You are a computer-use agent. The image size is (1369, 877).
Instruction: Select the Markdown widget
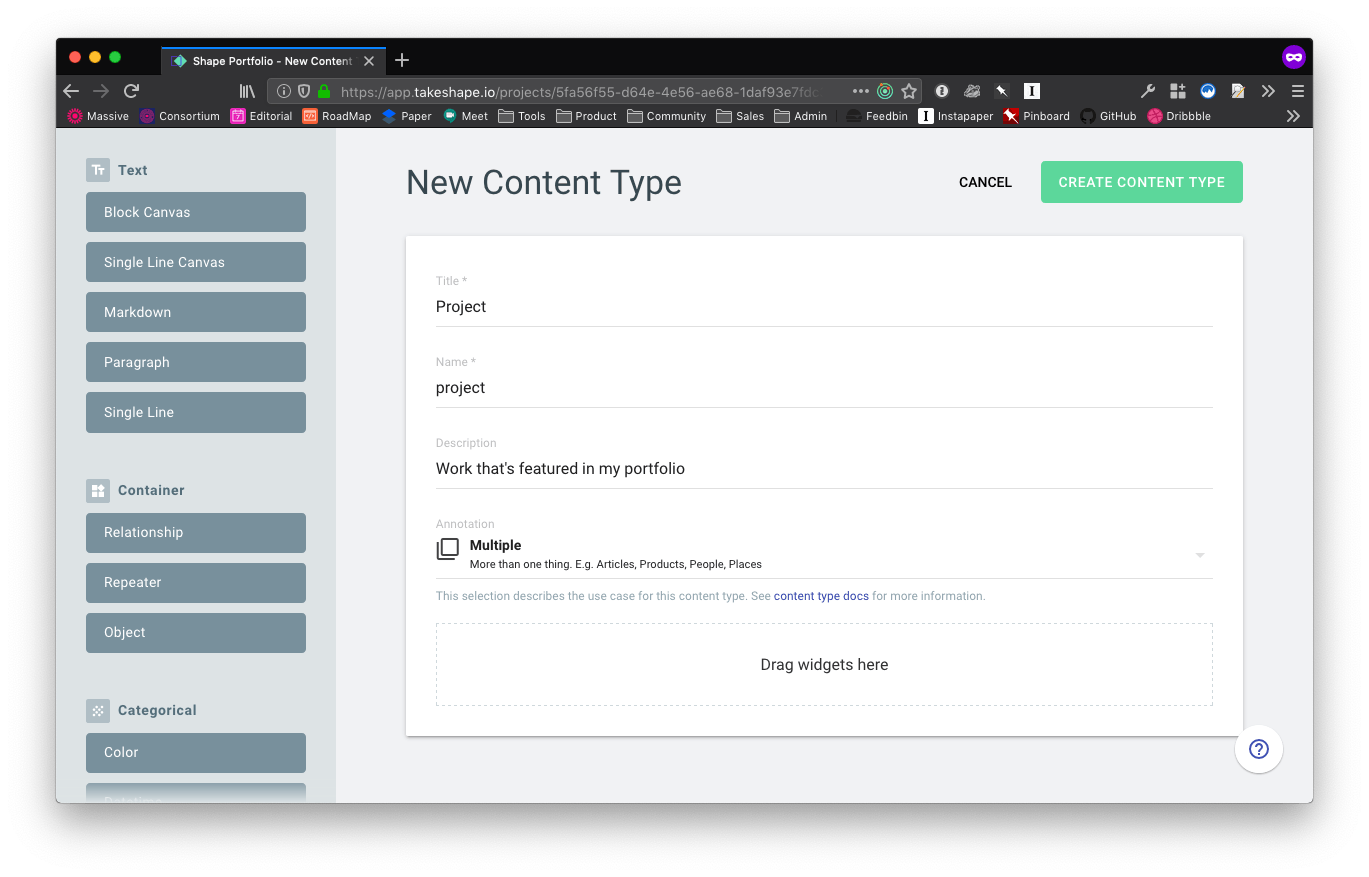pos(196,312)
